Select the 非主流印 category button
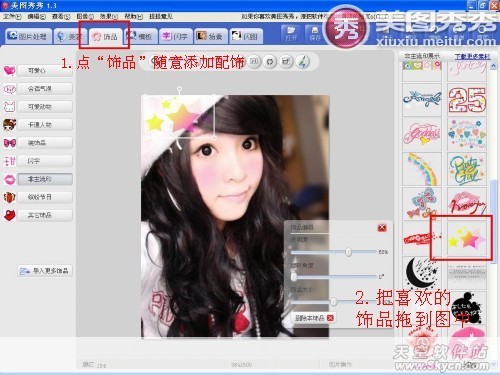500x375 pixels. (x=45, y=179)
